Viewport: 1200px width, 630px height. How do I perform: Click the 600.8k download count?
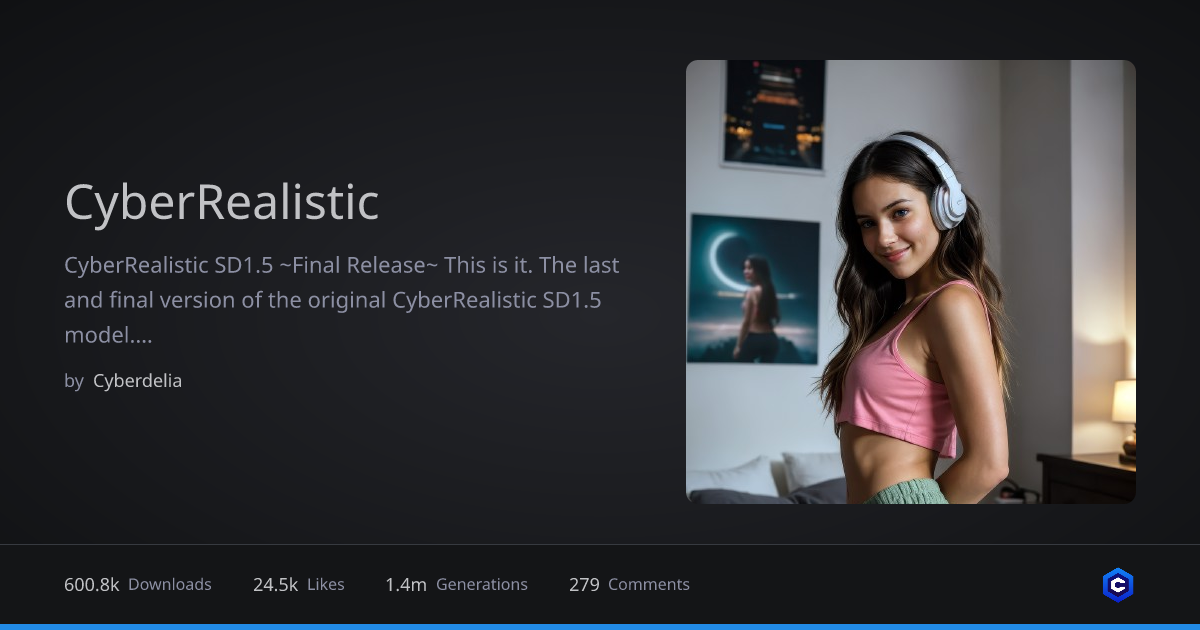[91, 585]
